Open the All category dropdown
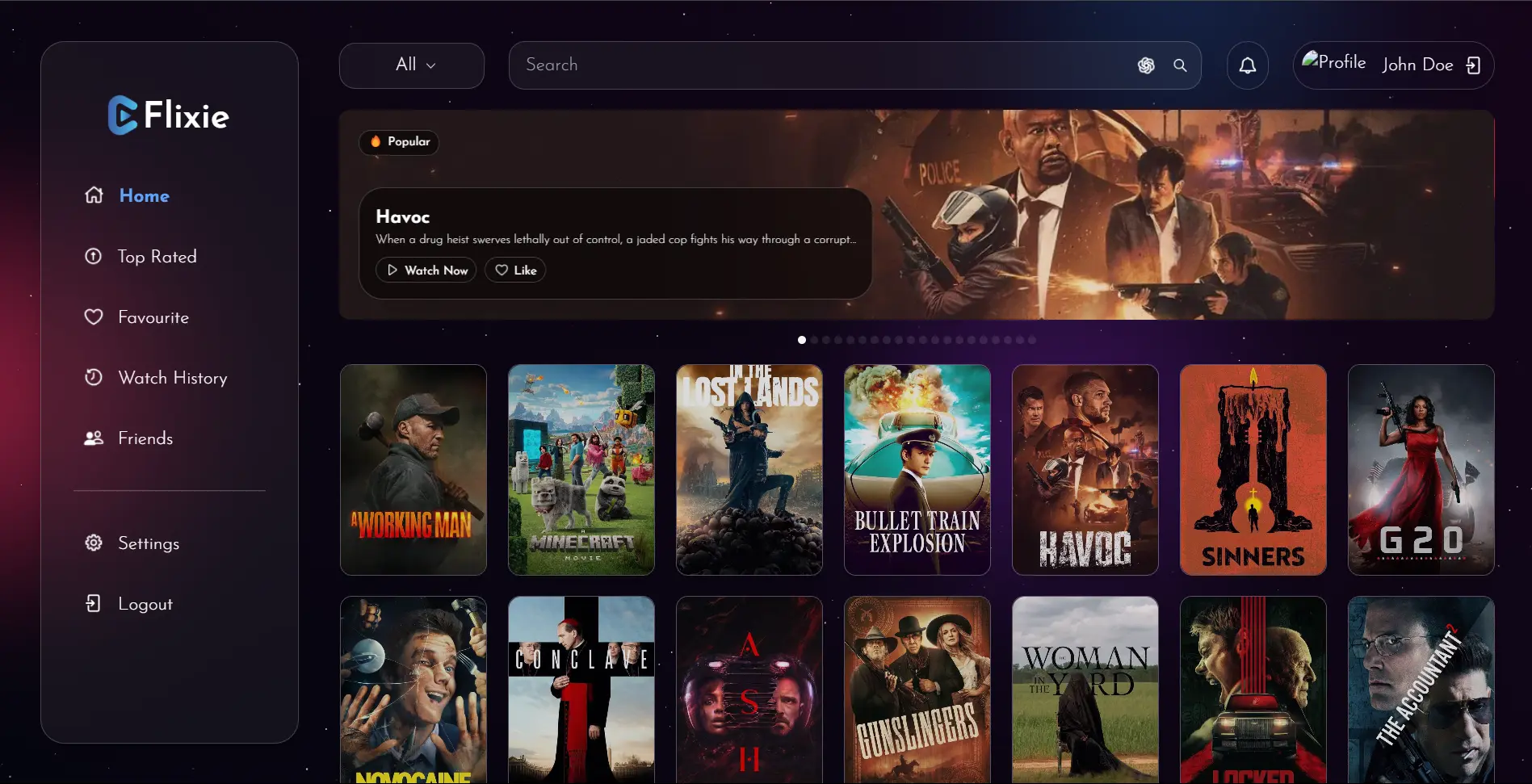Image resolution: width=1532 pixels, height=784 pixels. (412, 65)
